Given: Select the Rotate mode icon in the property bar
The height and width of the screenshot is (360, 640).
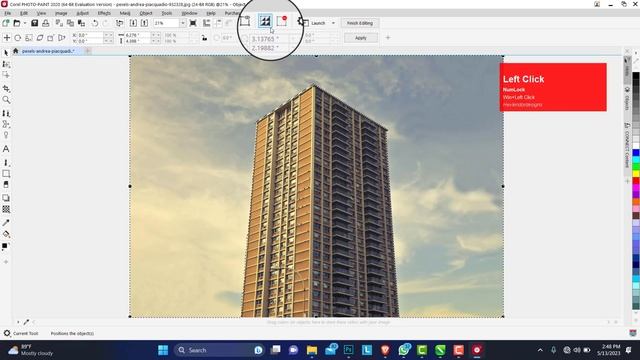Looking at the screenshot, I should tap(18, 38).
